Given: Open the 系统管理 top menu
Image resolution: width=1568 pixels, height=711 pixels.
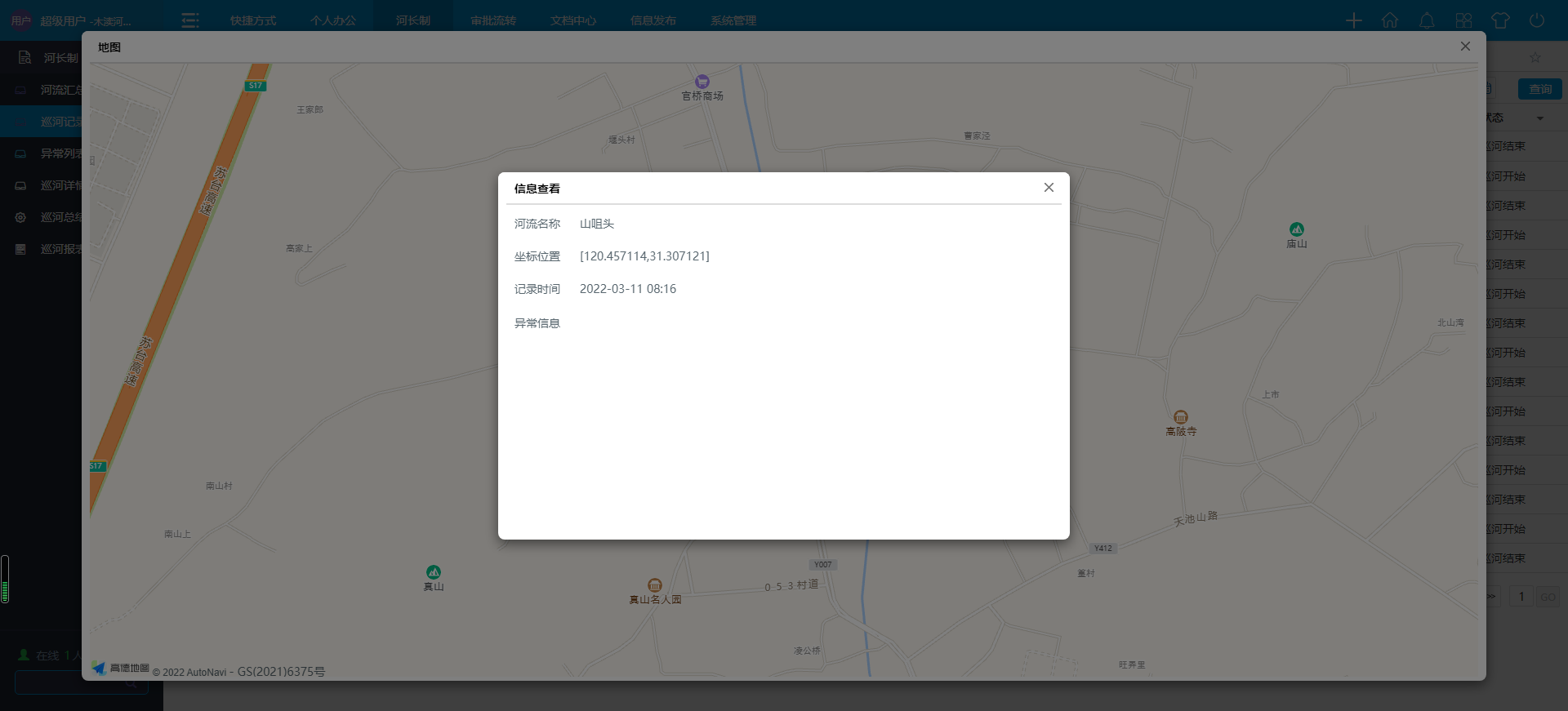Looking at the screenshot, I should 733,20.
